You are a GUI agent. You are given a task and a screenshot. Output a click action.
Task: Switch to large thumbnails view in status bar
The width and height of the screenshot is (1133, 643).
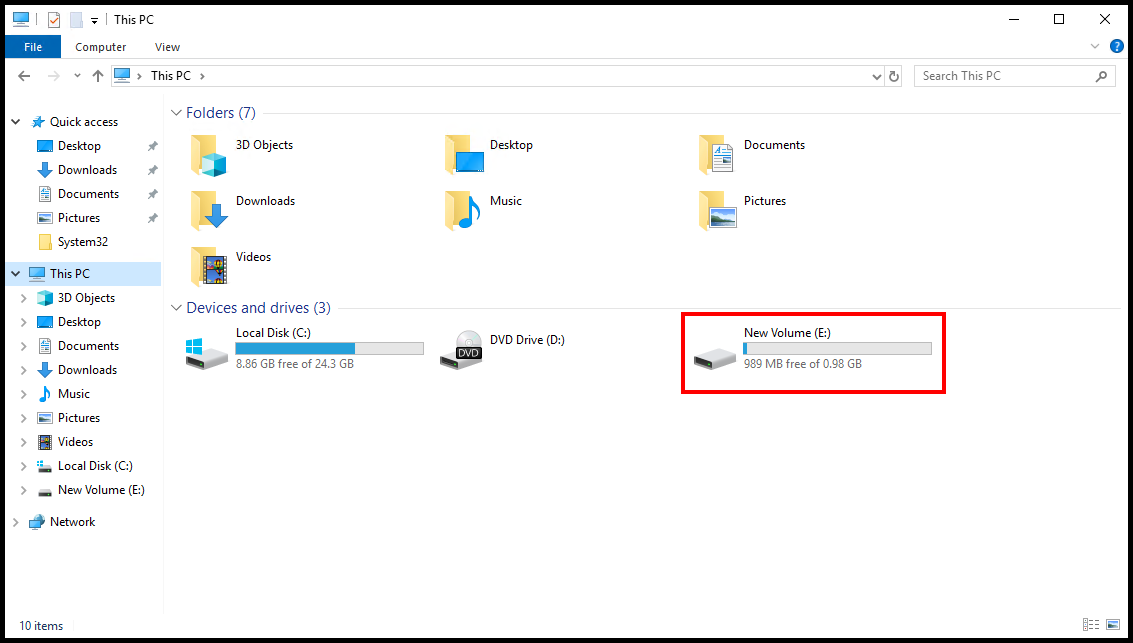coord(1112,625)
